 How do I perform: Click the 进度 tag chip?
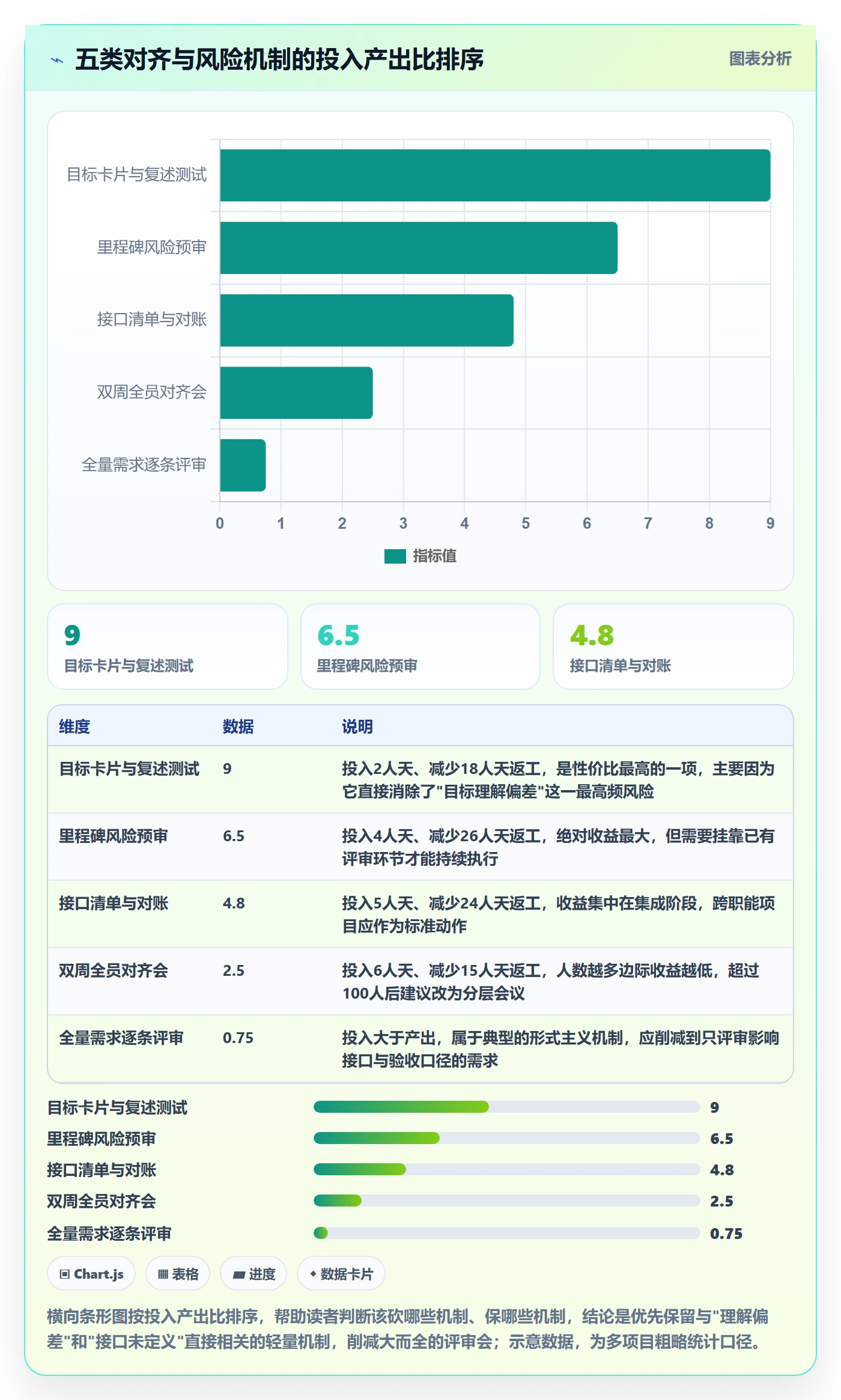(x=254, y=1274)
